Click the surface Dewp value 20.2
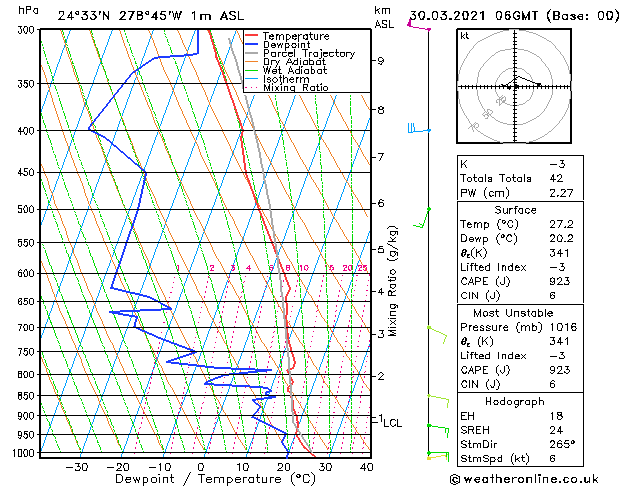 pyautogui.click(x=561, y=239)
